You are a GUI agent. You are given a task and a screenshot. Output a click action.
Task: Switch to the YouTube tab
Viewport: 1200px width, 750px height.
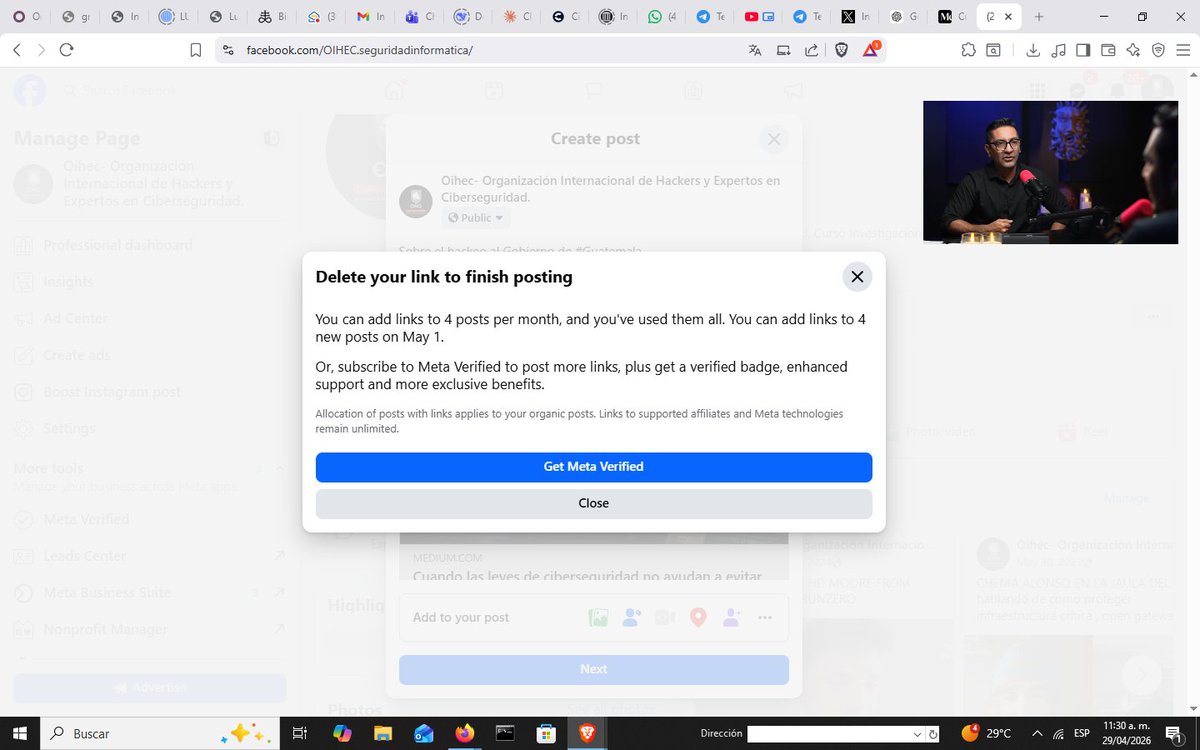point(758,17)
